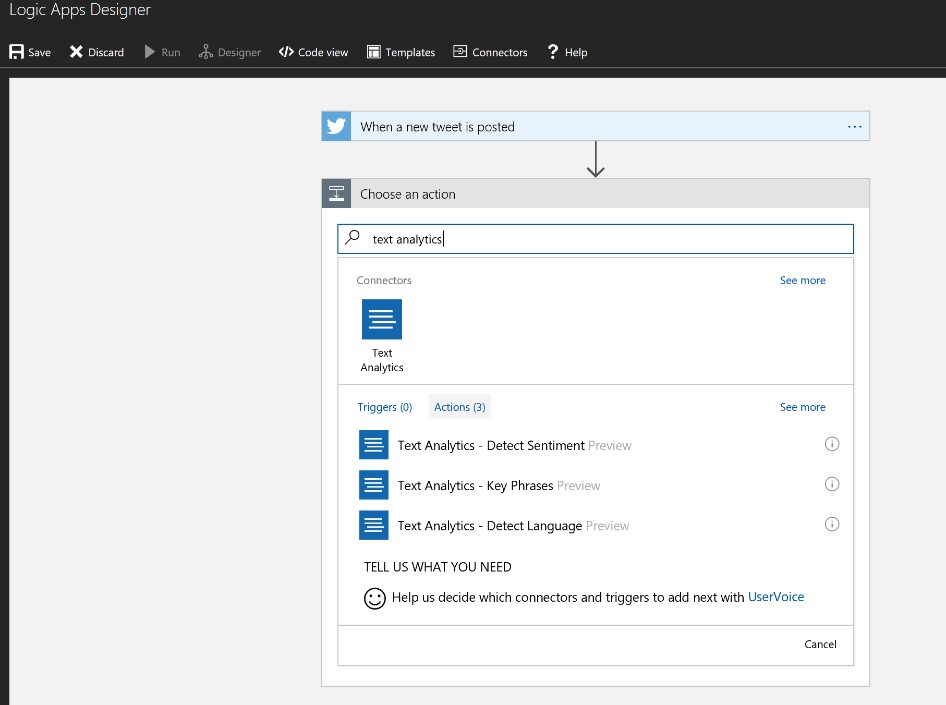
Task: Expand See more in the Connectors section
Action: [x=802, y=280]
